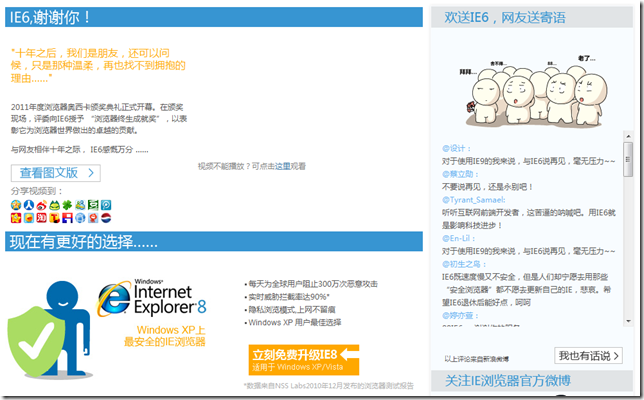This screenshot has height=400, width=644.
Task: Click the yellow T share icon
Action: (x=55, y=218)
